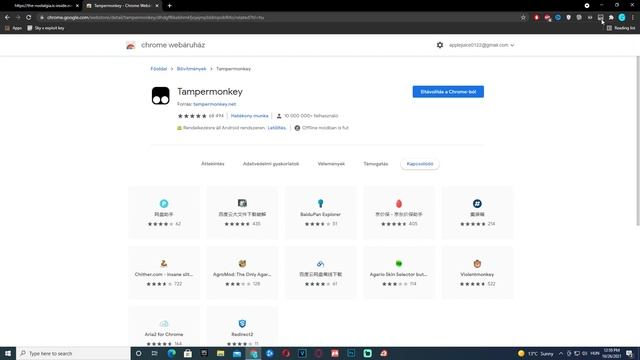The width and height of the screenshot is (640, 360).
Task: Open the Mail app from taskbar
Action: pos(237,353)
